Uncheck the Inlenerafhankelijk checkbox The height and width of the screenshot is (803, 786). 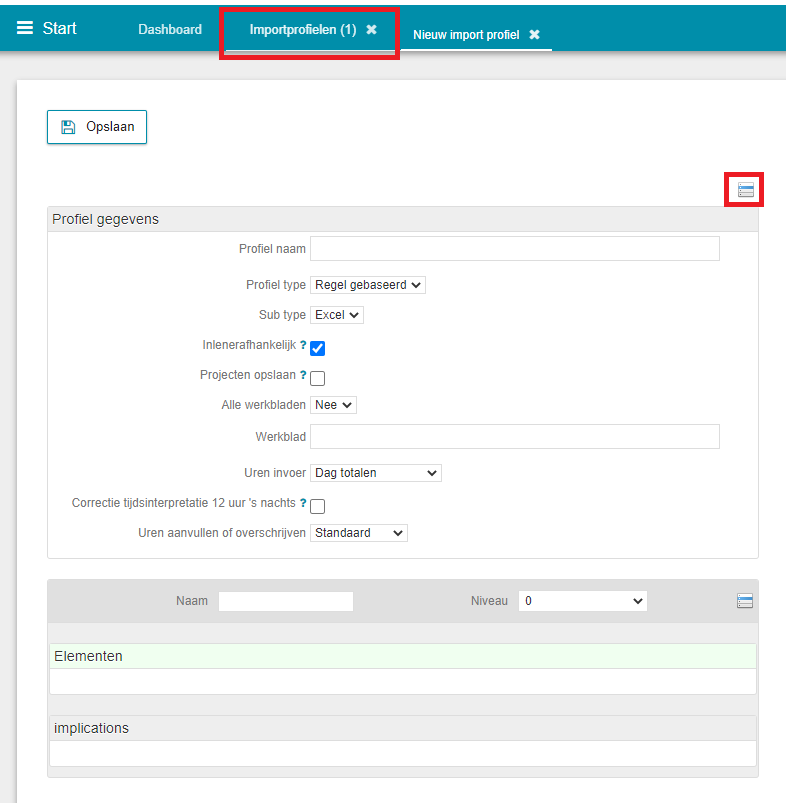[x=318, y=349]
